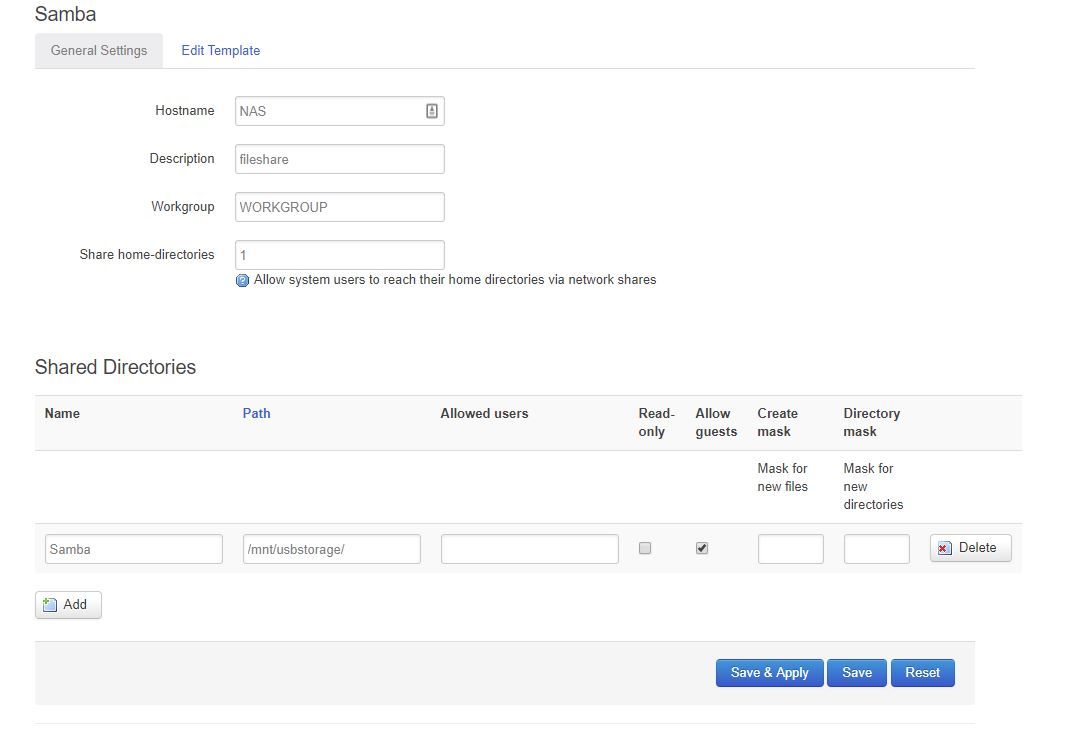
Task: Click the Hostname label
Action: tap(185, 110)
